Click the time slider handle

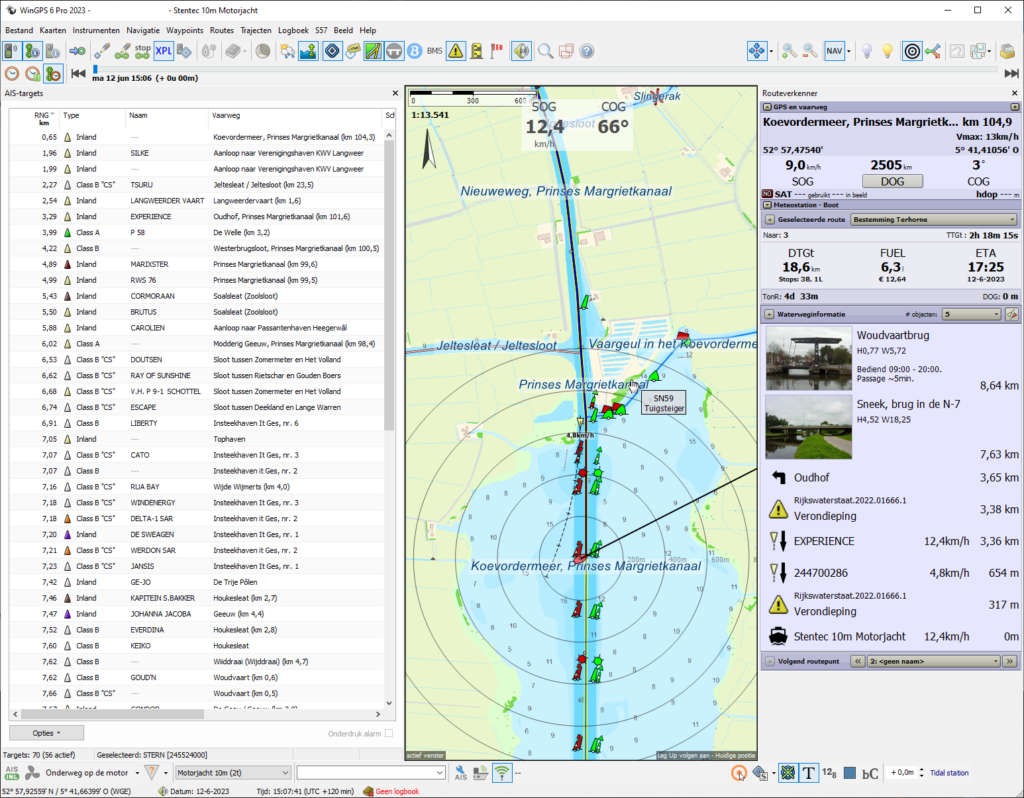(95, 69)
